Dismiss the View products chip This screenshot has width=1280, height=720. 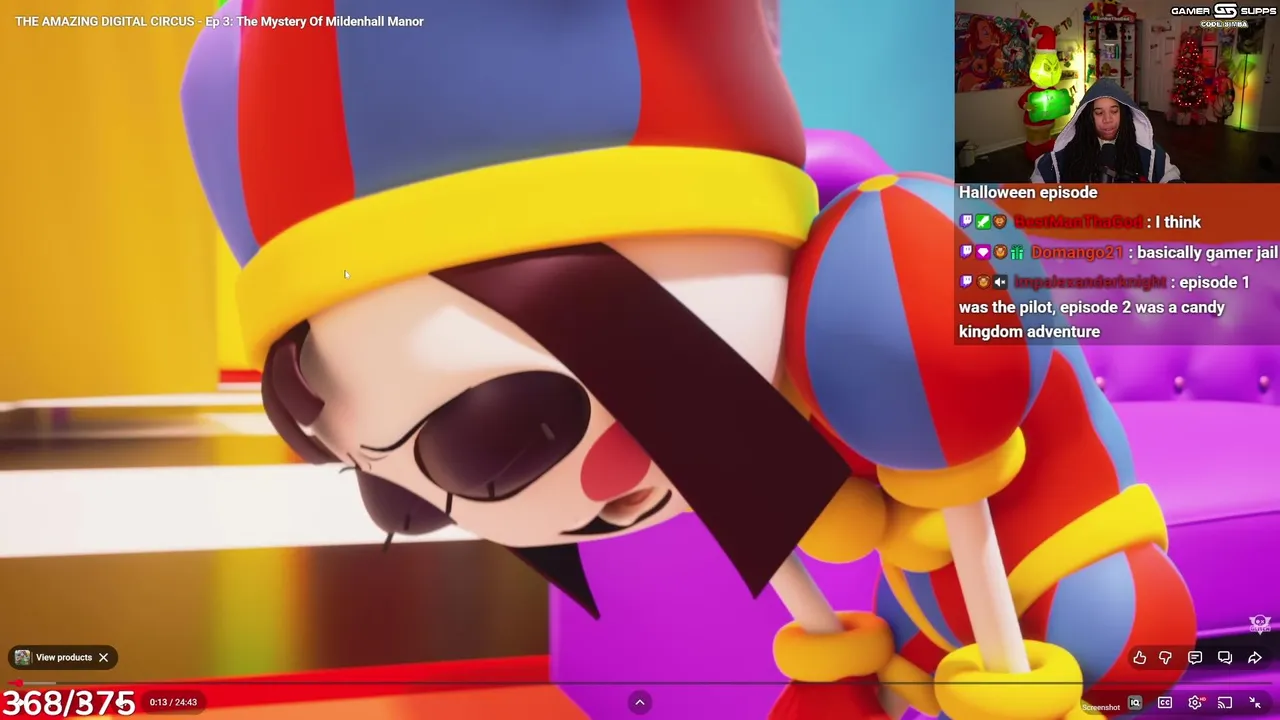(103, 657)
